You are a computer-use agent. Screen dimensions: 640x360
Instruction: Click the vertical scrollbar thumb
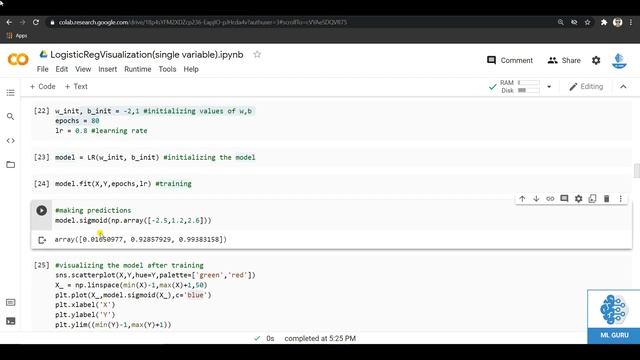(636, 171)
